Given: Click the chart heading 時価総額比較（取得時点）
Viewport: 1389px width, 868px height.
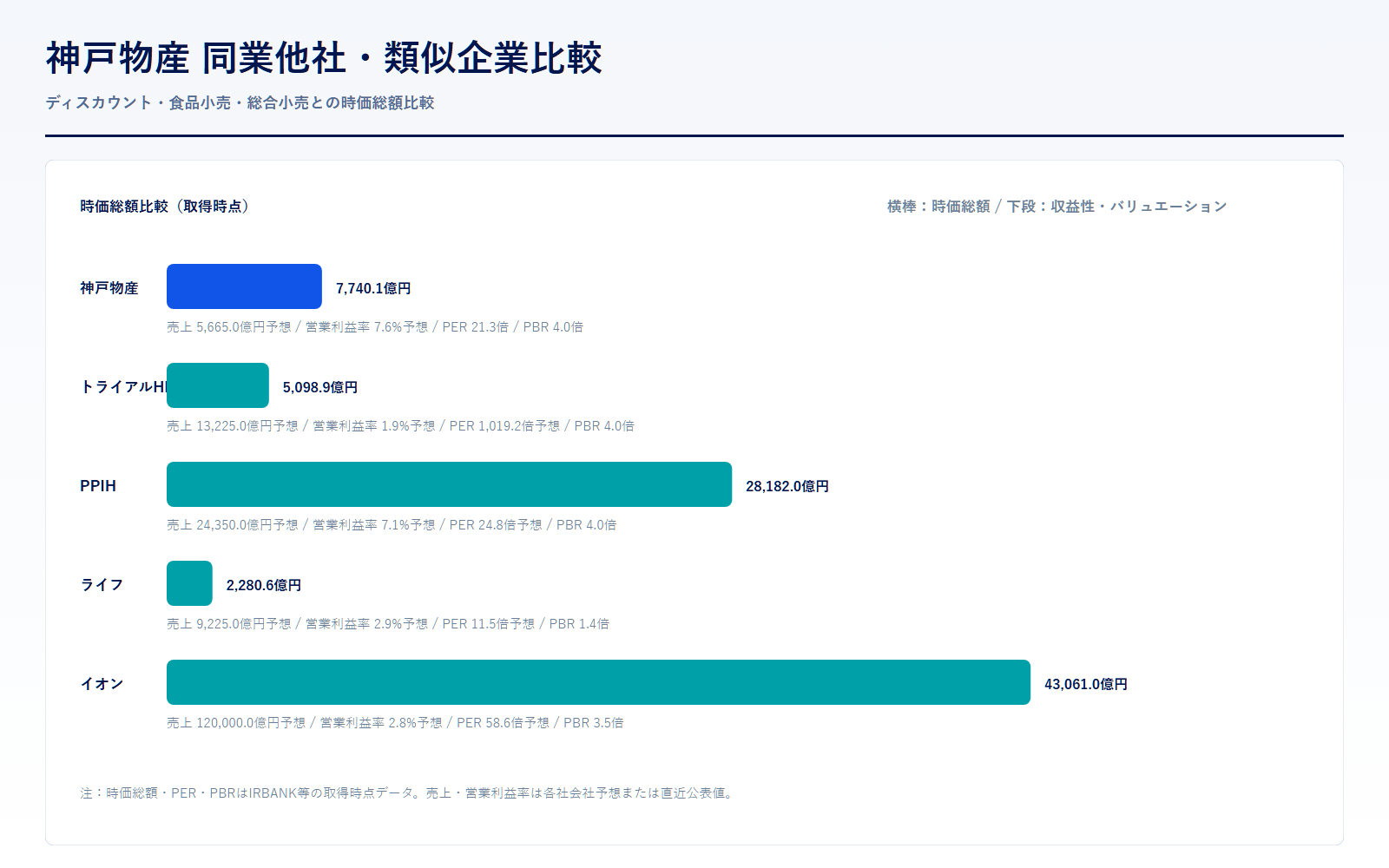Looking at the screenshot, I should click(x=165, y=207).
